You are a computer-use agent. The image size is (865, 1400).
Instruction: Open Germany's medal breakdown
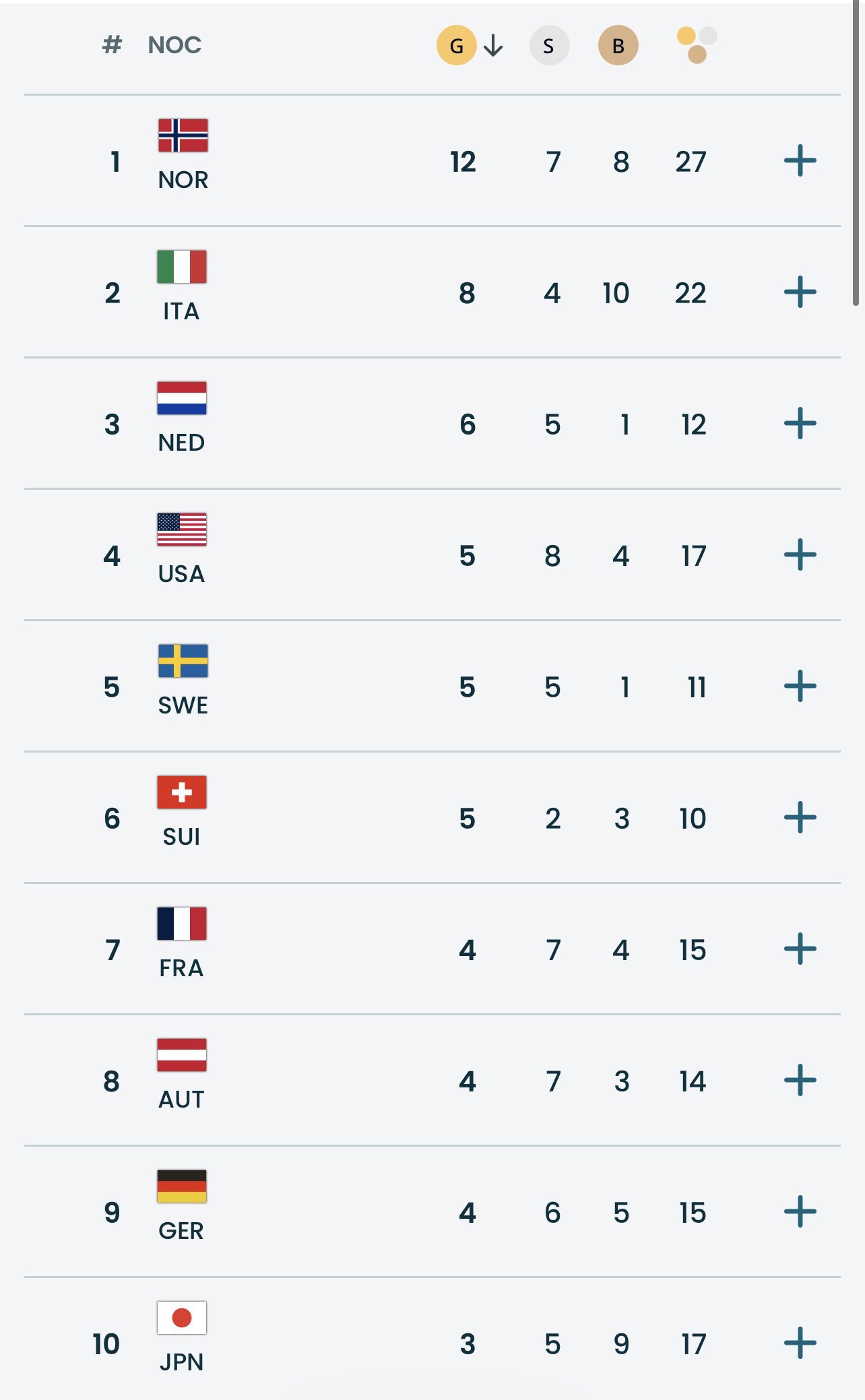tap(800, 1212)
